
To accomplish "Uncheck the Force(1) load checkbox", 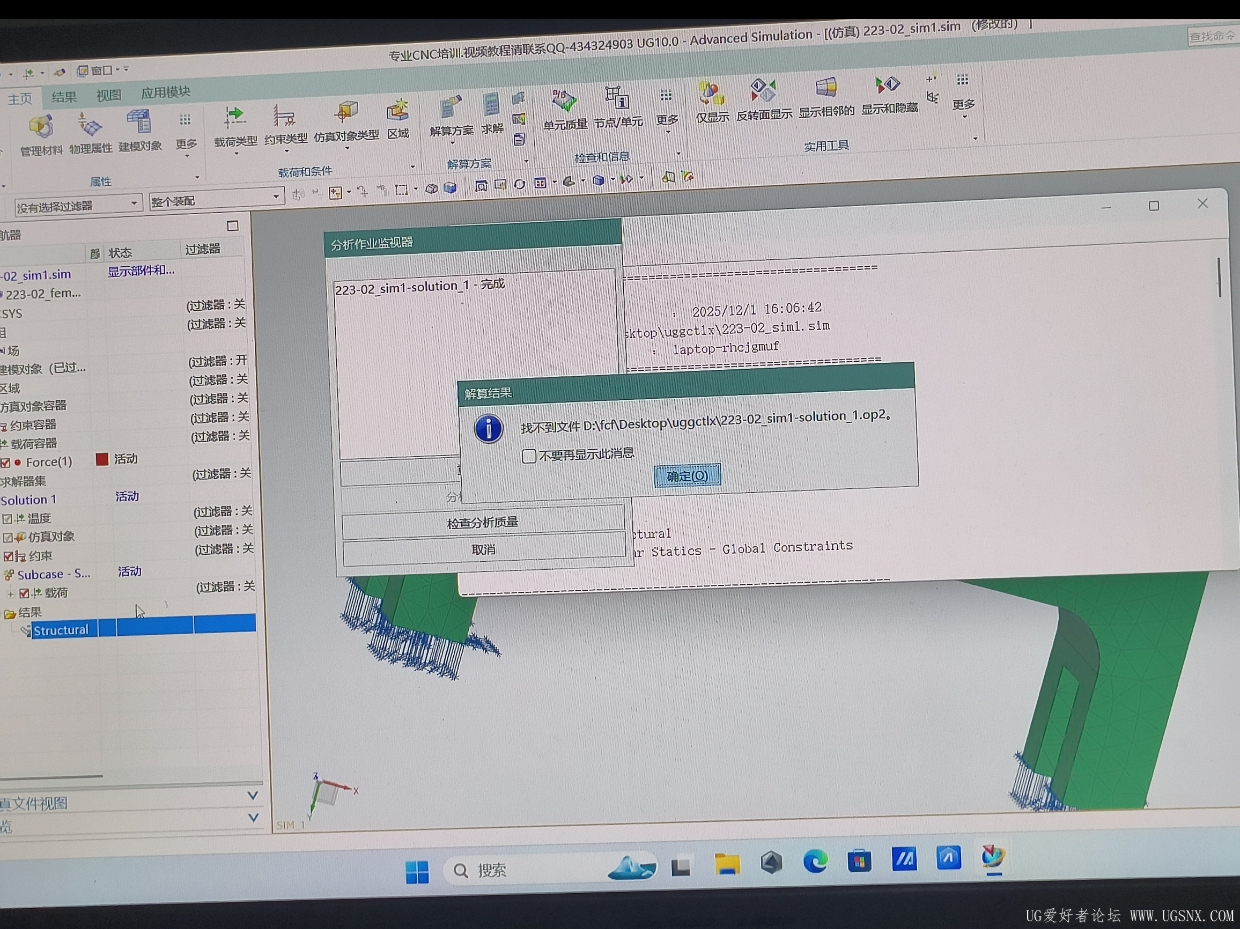I will (6, 462).
